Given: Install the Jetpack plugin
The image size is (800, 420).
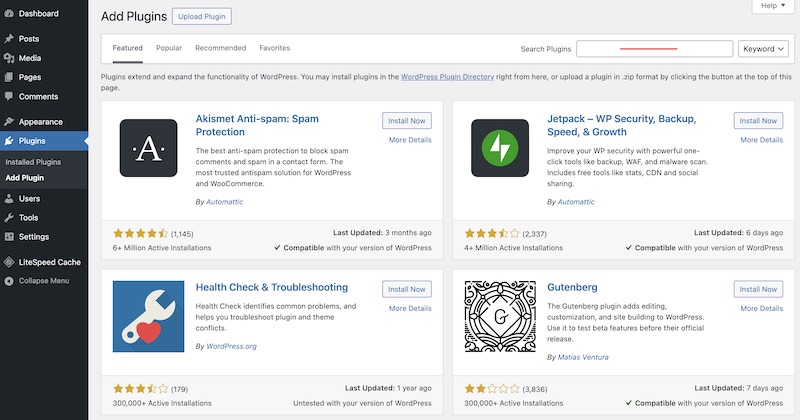Looking at the screenshot, I should (758, 121).
